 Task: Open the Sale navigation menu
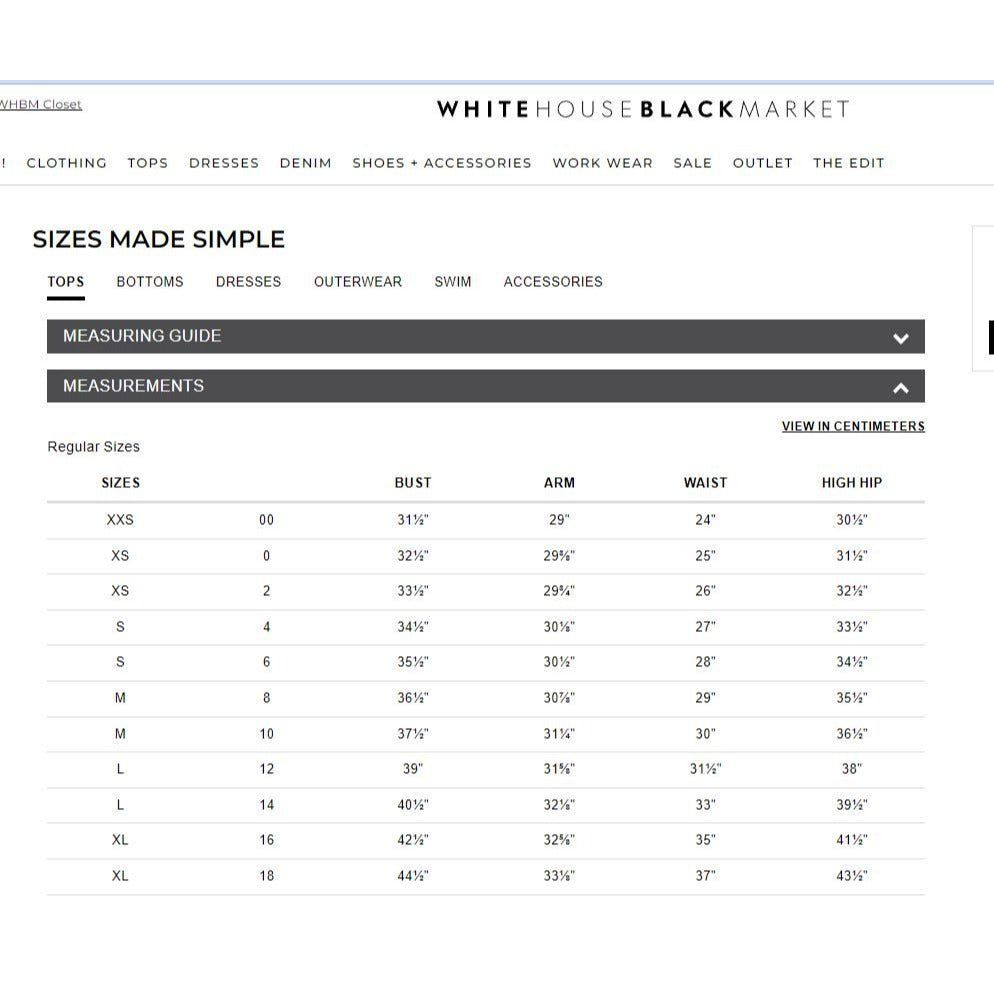coord(692,163)
